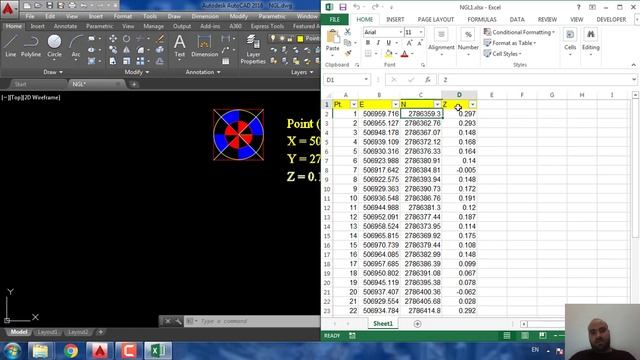Expand the Draw panel in AutoCAD

click(x=53, y=72)
